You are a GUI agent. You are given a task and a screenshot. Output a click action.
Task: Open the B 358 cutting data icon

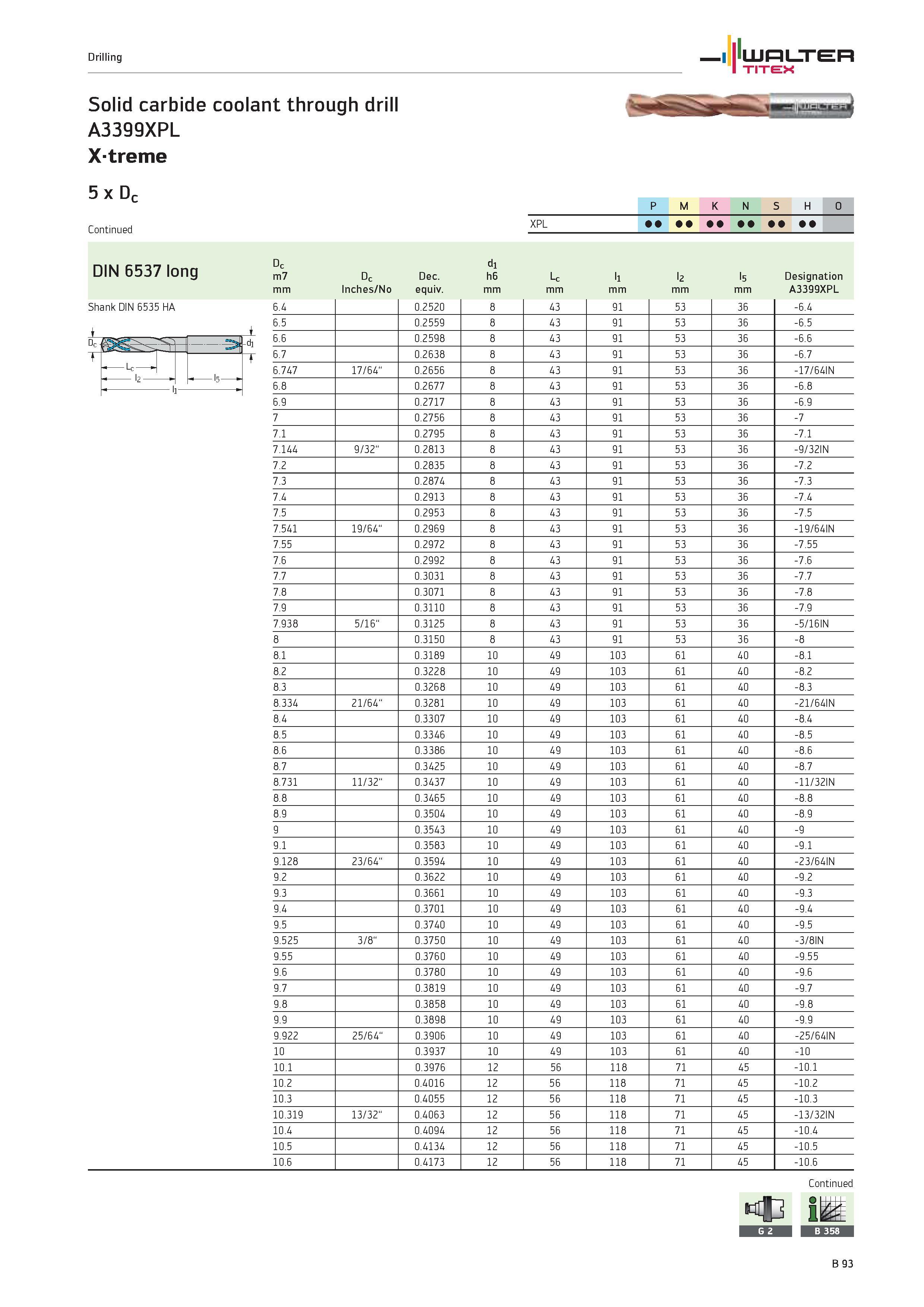click(x=827, y=1214)
